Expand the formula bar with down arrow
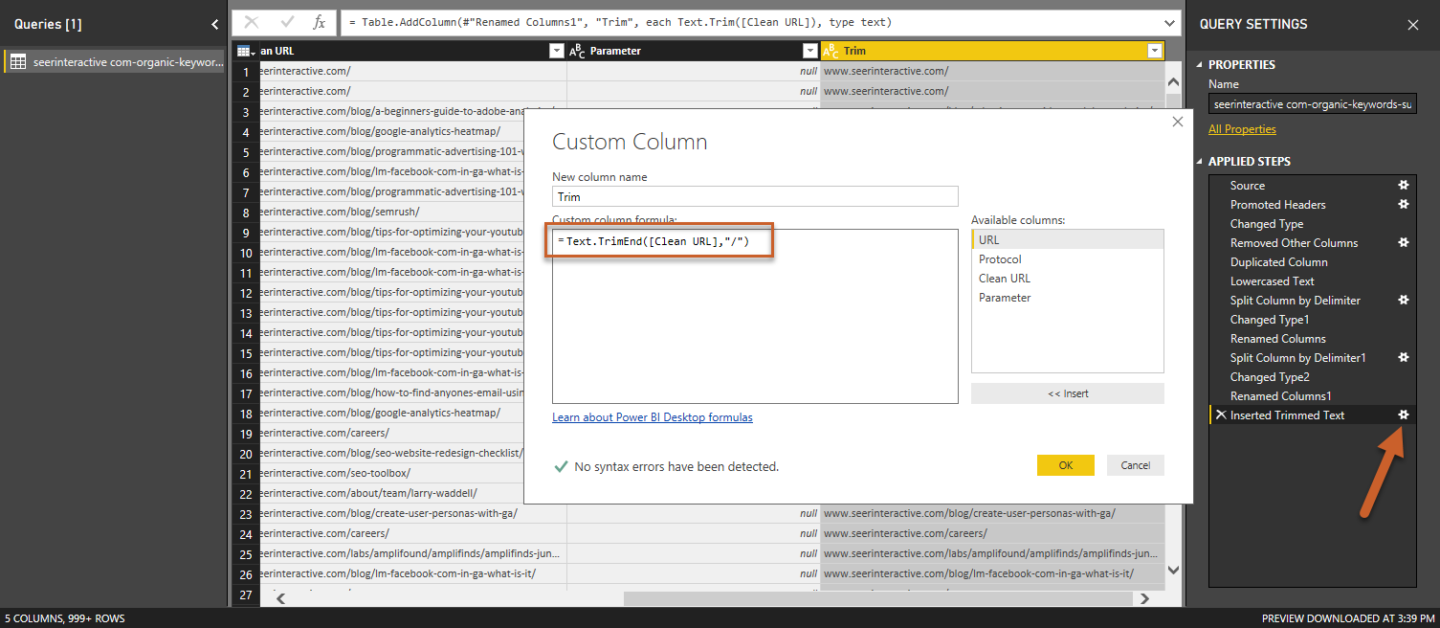The image size is (1440, 628). click(x=1170, y=22)
